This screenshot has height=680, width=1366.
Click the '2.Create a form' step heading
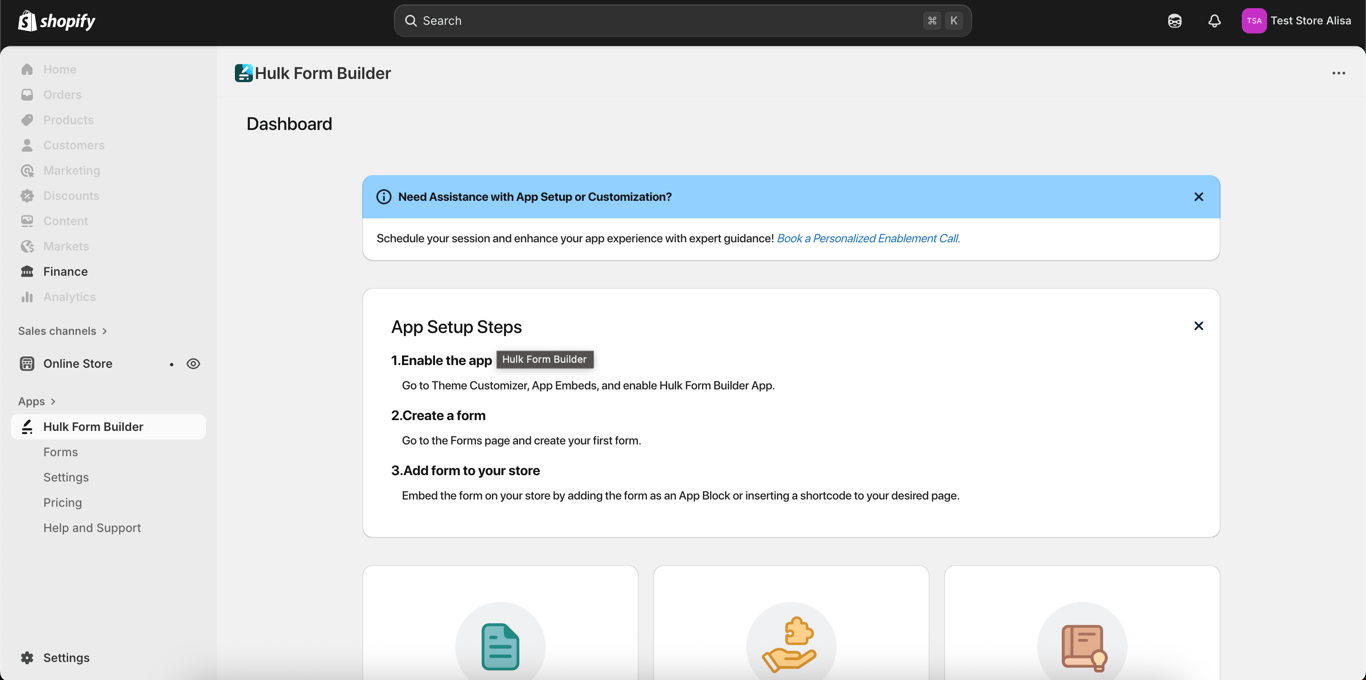(x=438, y=416)
